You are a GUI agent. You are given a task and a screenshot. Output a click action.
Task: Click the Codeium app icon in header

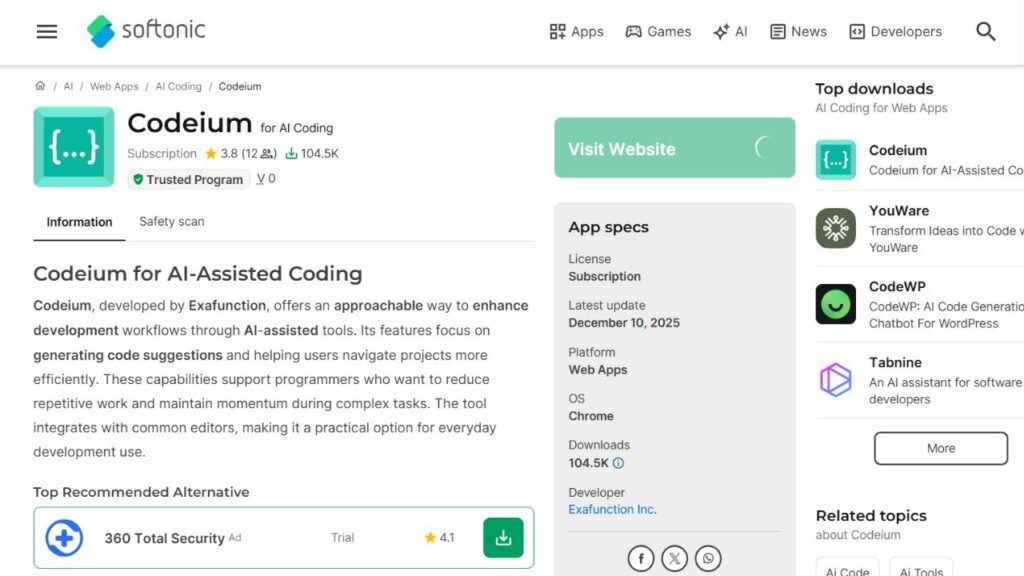(x=74, y=147)
